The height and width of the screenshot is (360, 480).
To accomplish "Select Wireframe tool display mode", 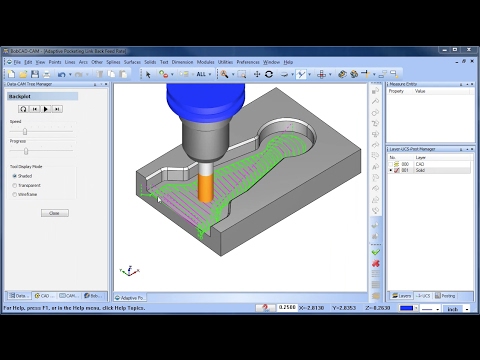I will click(14, 194).
